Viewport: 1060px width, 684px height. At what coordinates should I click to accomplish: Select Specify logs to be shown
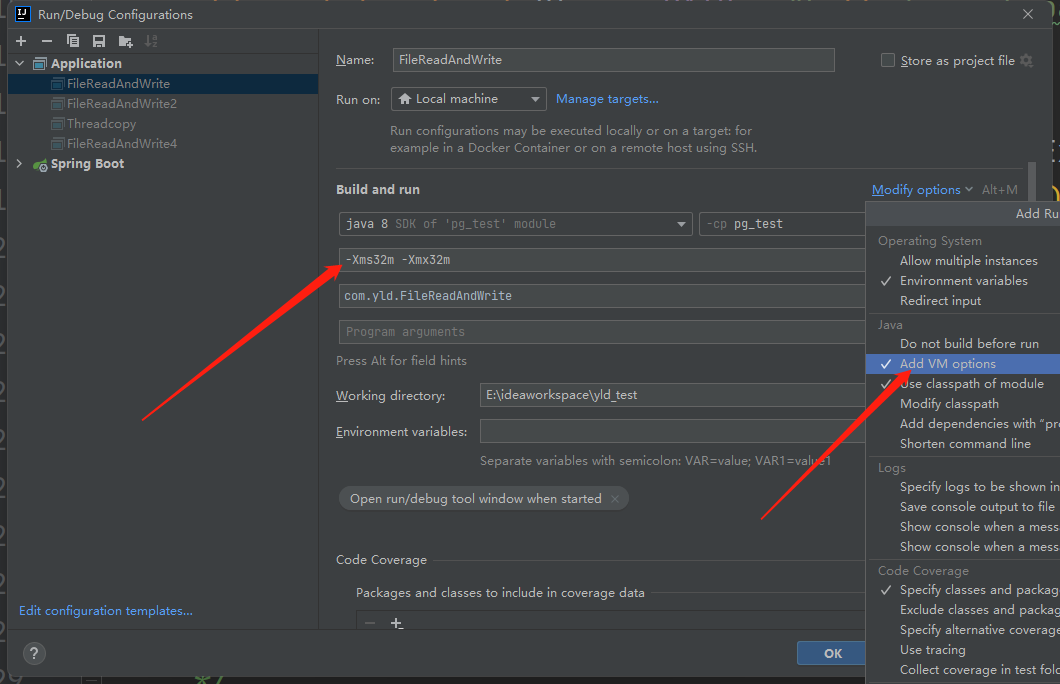tap(963, 487)
